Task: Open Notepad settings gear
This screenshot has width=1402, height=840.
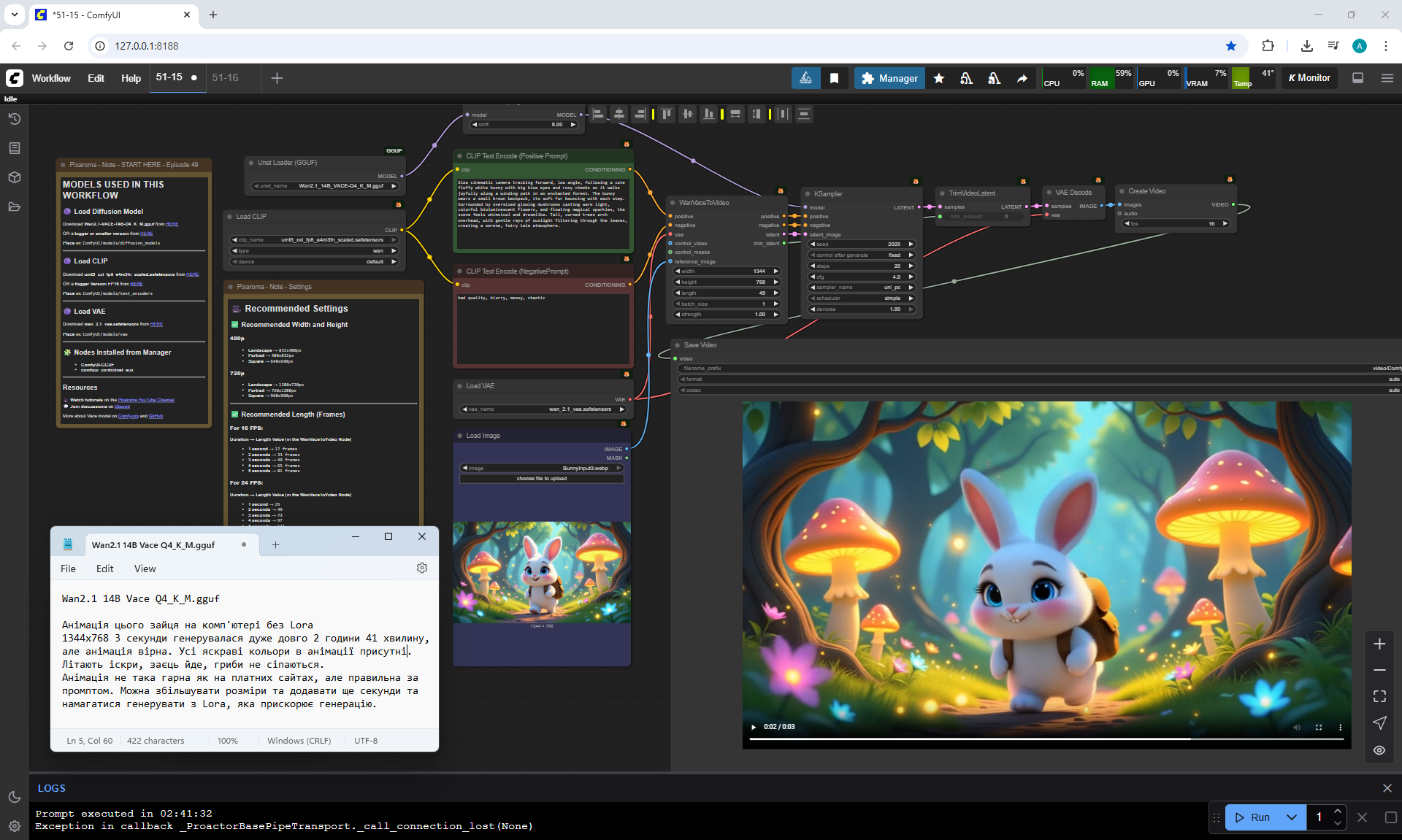Action: click(422, 568)
